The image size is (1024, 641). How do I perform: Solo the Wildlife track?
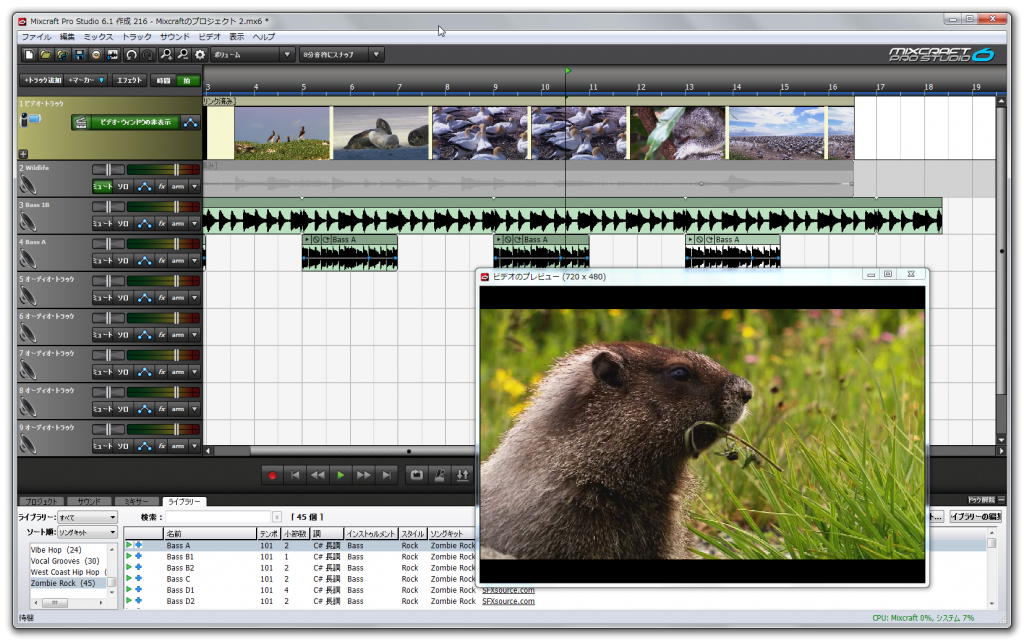(x=123, y=187)
